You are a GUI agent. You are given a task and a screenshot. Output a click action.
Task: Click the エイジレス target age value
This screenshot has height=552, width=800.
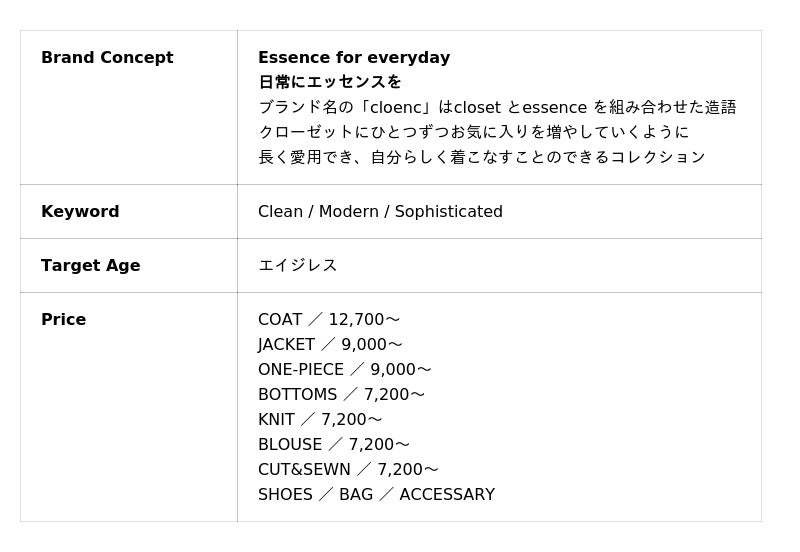297,266
